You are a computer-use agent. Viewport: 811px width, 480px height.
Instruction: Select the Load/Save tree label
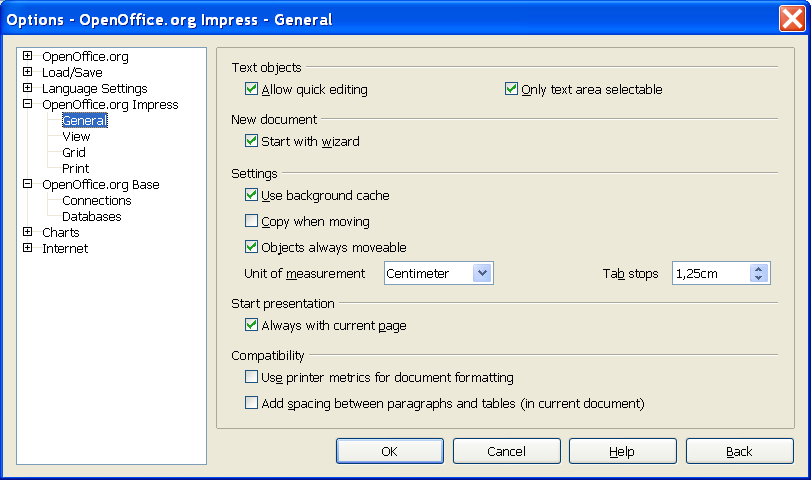pyautogui.click(x=72, y=72)
